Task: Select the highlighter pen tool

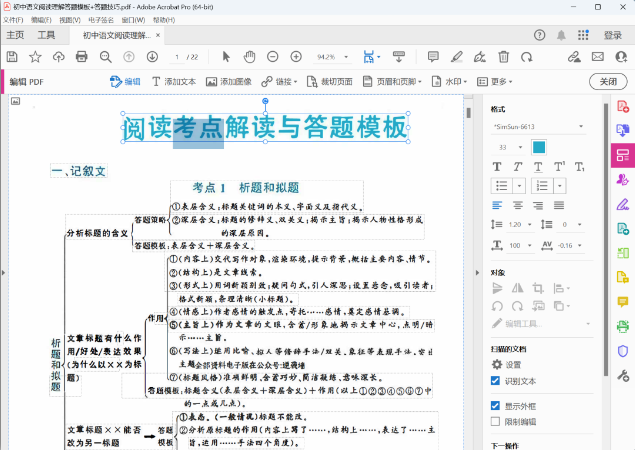Action: click(x=457, y=57)
